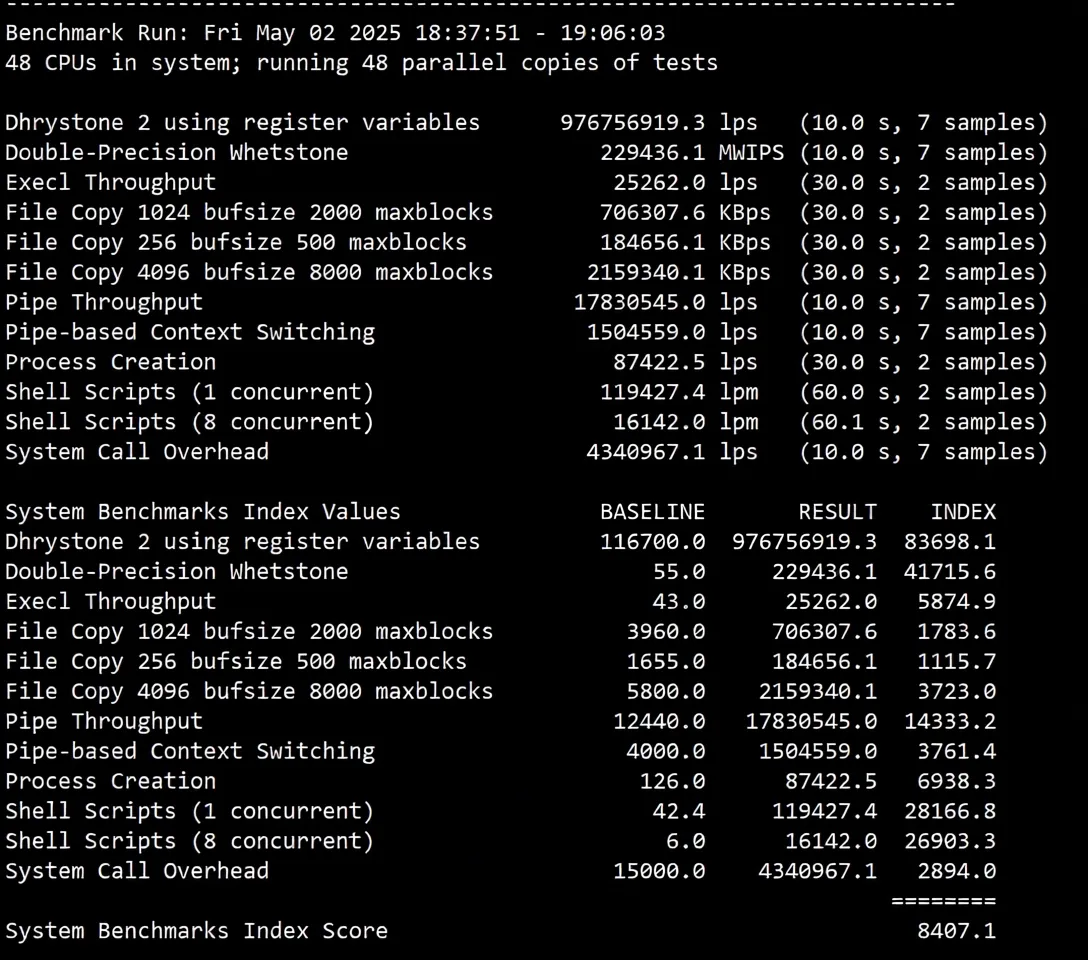Click the Execl Throughput label
Screen dimensions: 1088x960
[x=110, y=182]
